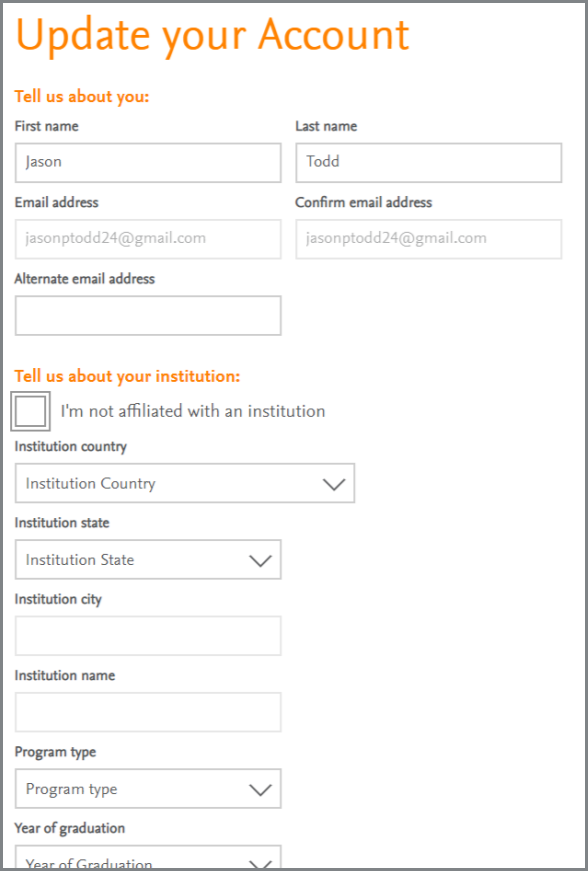Click the Institution Country dropdown chevron
588x871 pixels.
pos(334,484)
